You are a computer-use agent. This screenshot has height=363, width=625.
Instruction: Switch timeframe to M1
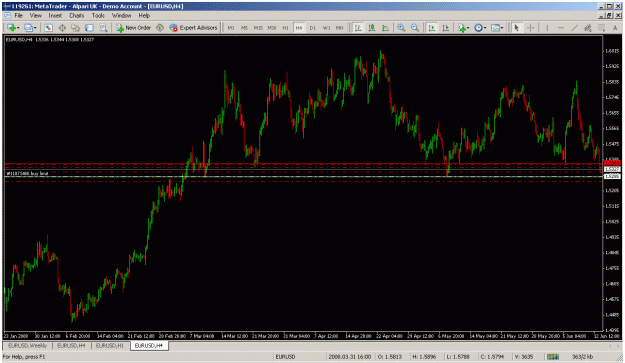(231, 27)
